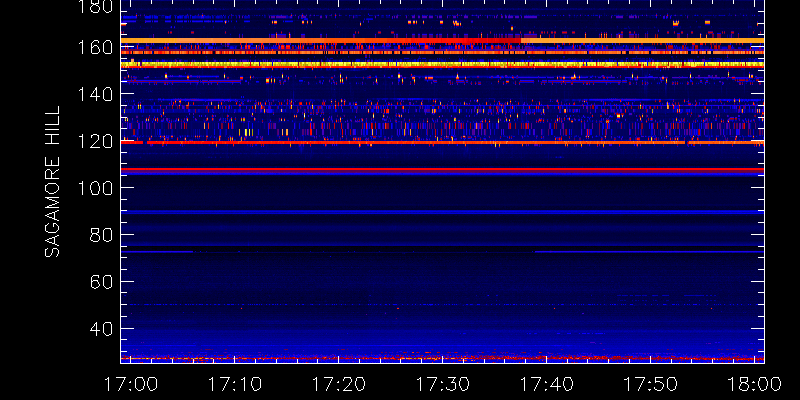Click the red-orange band at 120

coord(442,142)
